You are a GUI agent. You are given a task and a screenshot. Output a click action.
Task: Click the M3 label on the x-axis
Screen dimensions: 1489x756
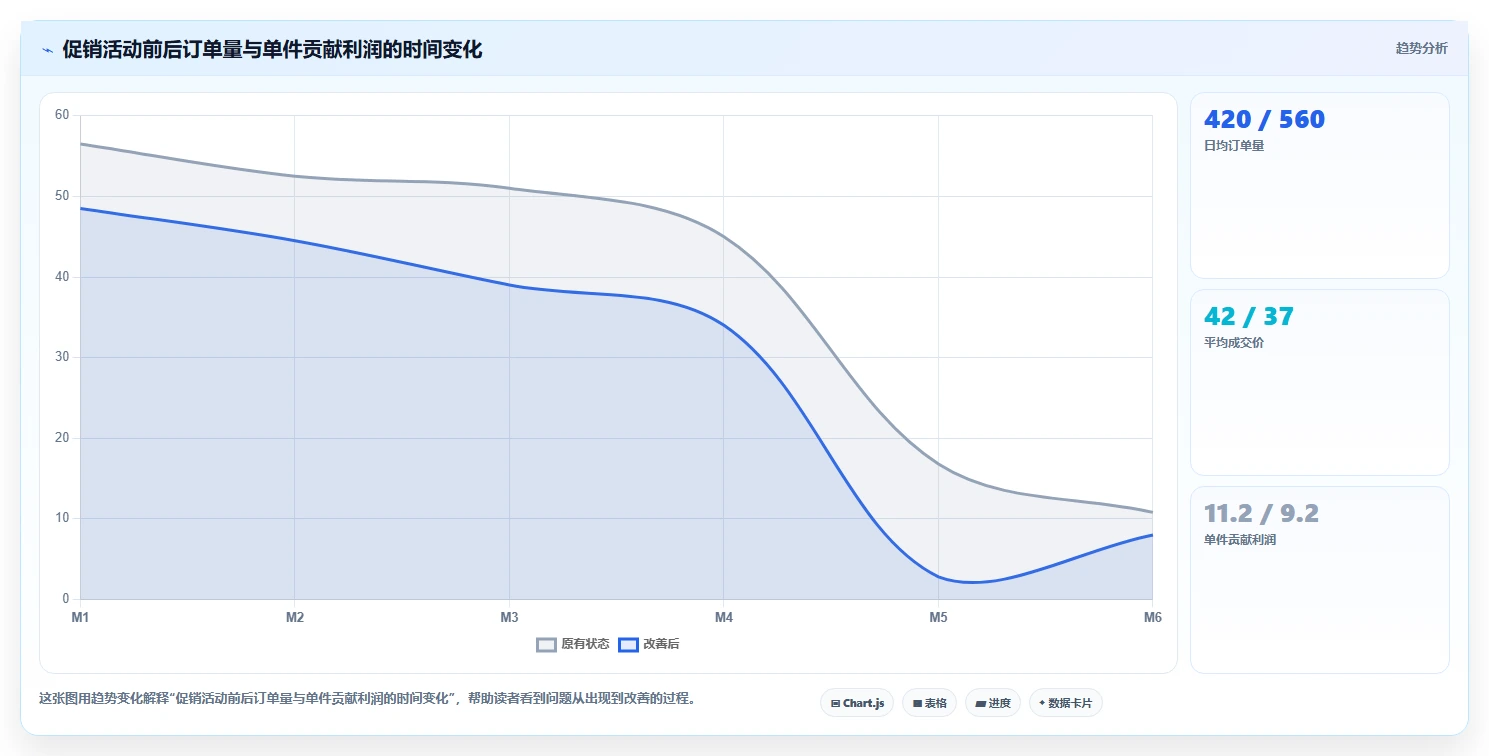(x=509, y=617)
